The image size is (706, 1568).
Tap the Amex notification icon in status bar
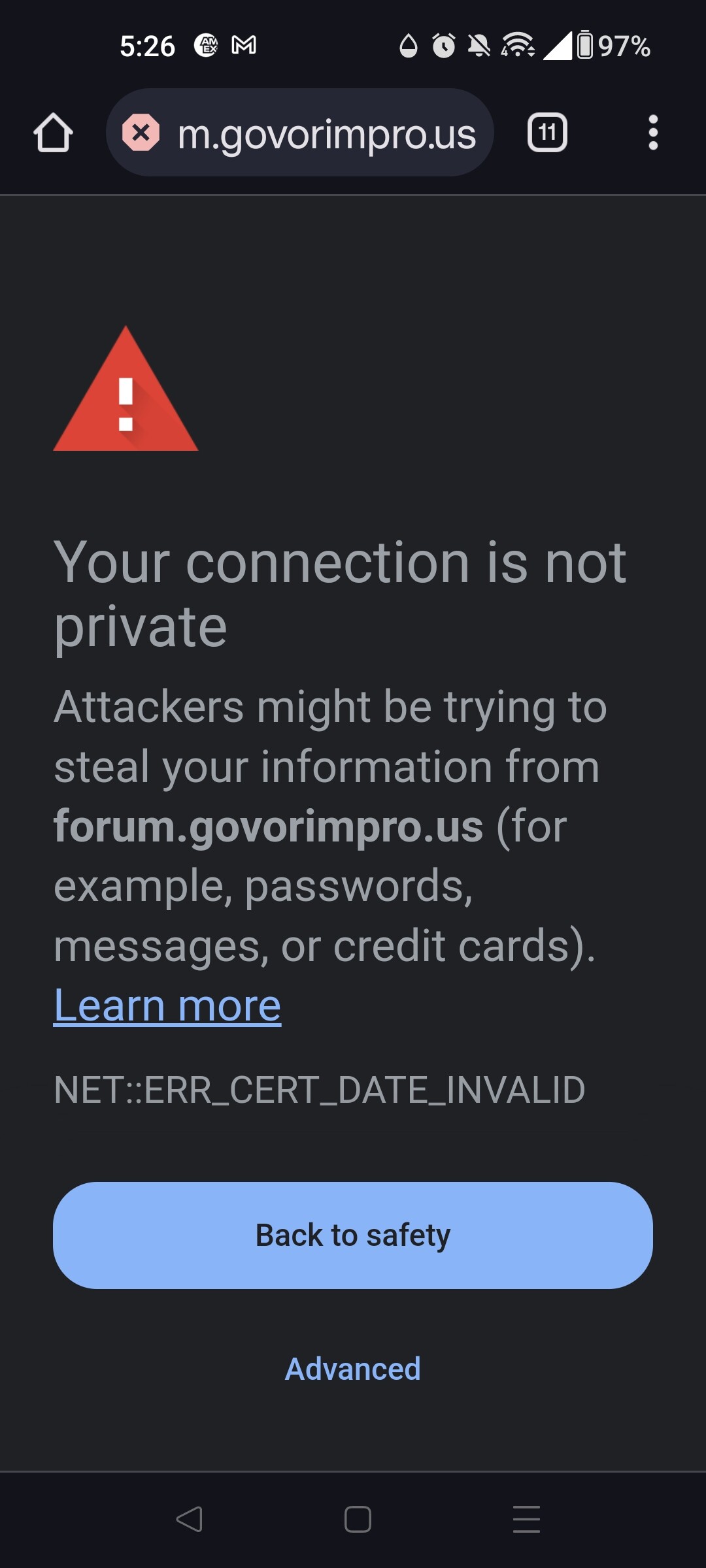click(206, 45)
